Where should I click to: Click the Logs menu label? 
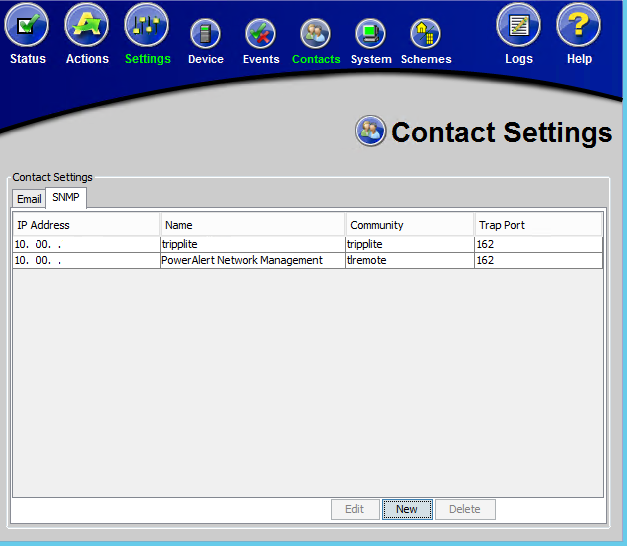pyautogui.click(x=519, y=59)
